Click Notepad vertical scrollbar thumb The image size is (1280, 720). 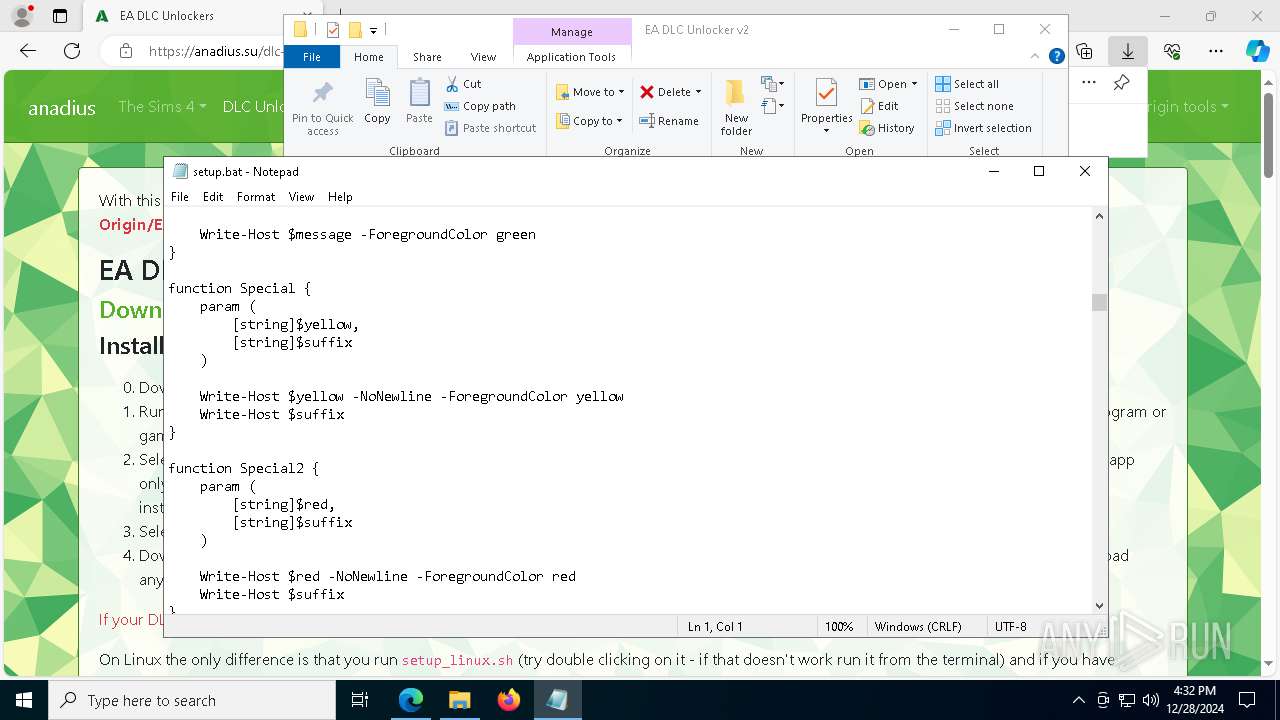[1099, 302]
